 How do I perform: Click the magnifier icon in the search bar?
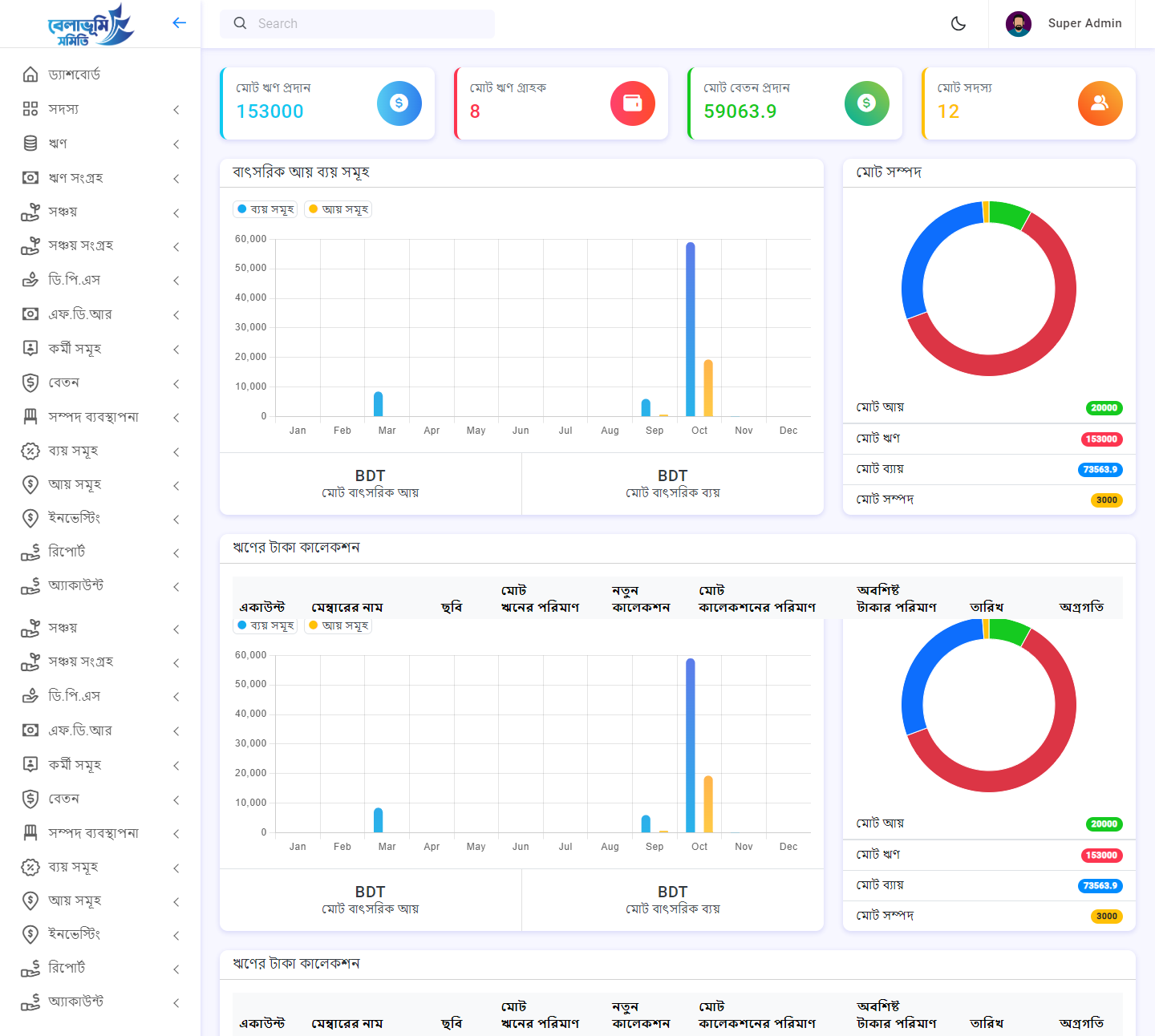[240, 23]
